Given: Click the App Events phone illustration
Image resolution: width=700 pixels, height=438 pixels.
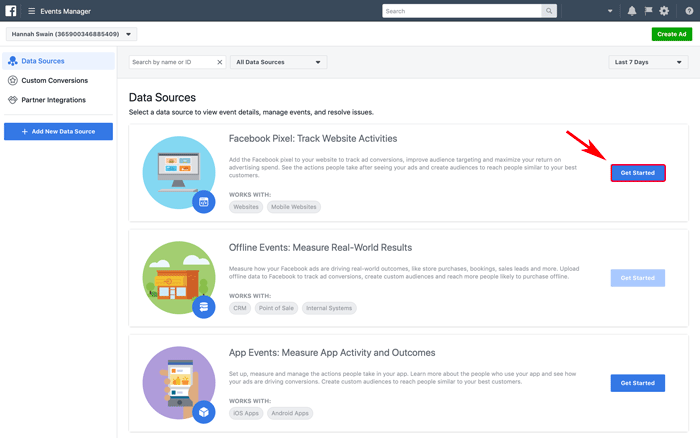Looking at the screenshot, I should (179, 383).
